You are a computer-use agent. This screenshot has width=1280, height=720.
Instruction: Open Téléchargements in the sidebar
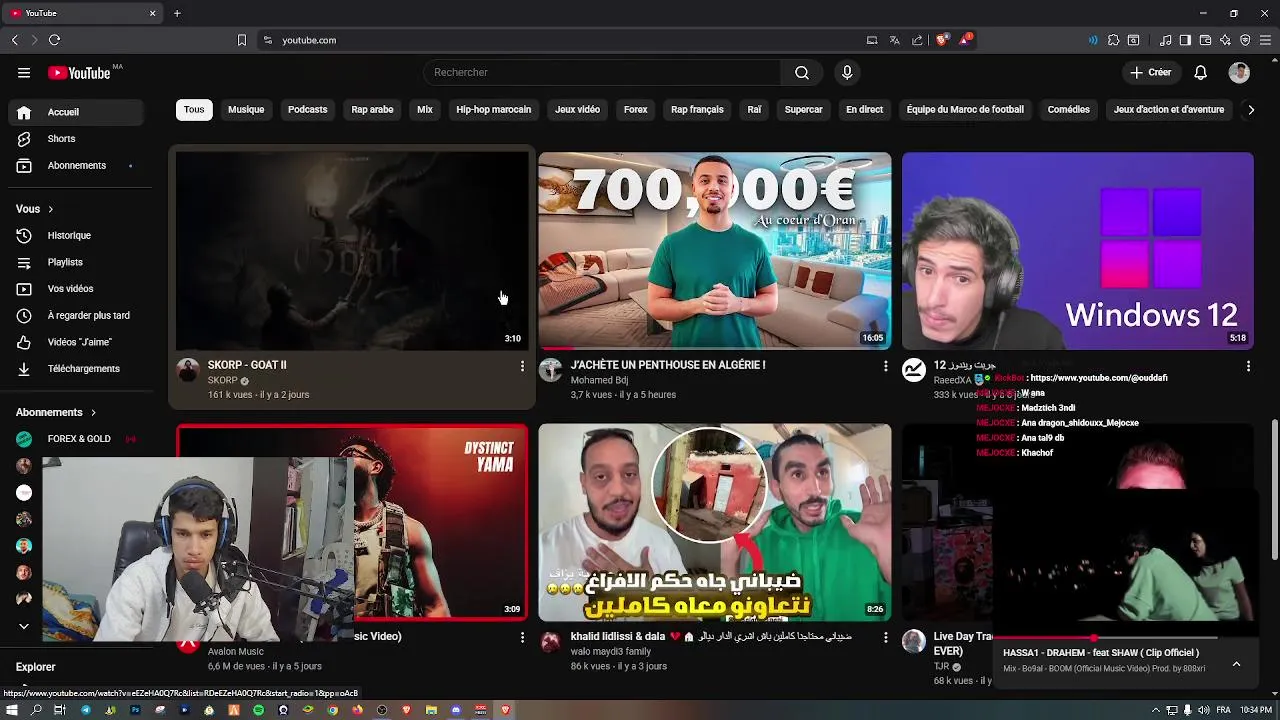pyautogui.click(x=76, y=369)
